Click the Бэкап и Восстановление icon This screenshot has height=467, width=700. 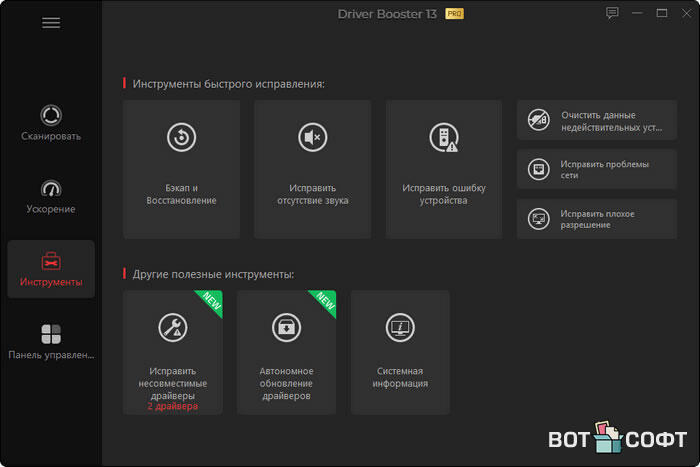pyautogui.click(x=181, y=138)
